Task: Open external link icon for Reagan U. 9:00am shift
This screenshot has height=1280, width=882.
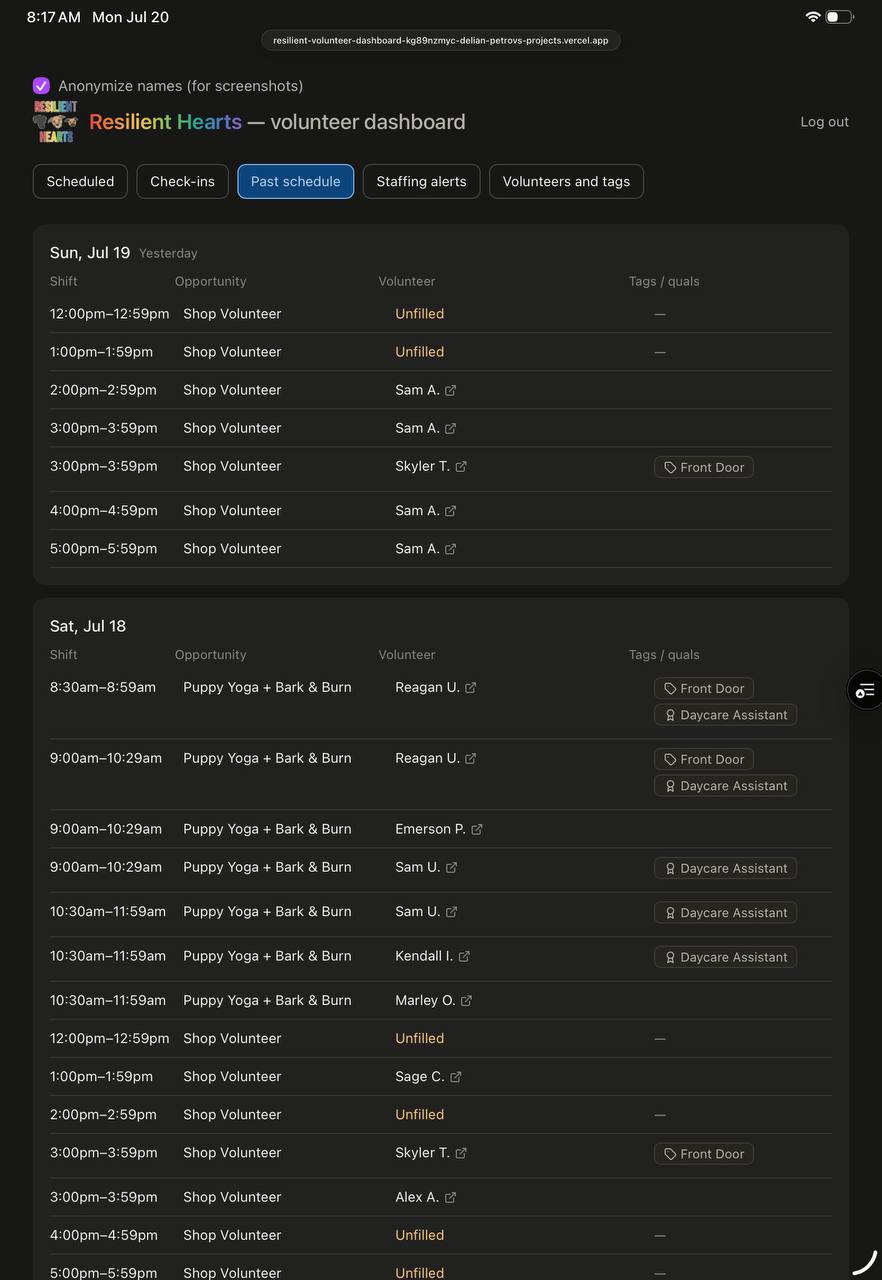Action: (x=470, y=758)
